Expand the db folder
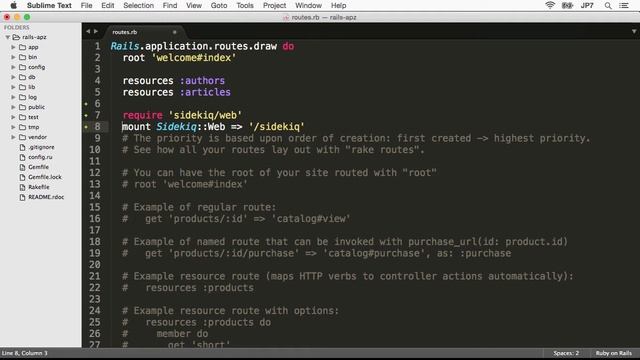This screenshot has width=640, height=360. [x=13, y=77]
